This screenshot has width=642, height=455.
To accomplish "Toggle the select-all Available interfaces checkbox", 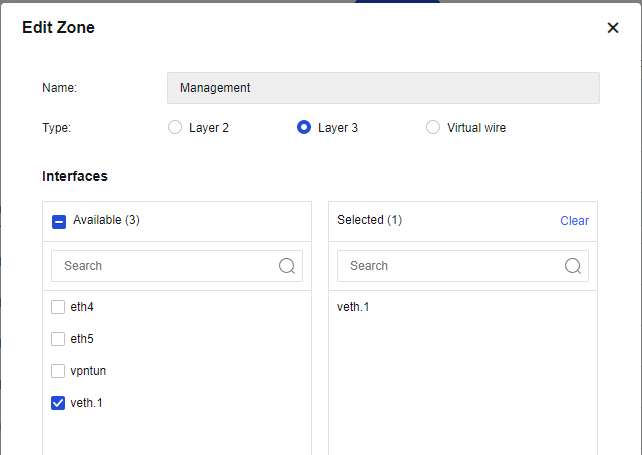I will pos(59,221).
